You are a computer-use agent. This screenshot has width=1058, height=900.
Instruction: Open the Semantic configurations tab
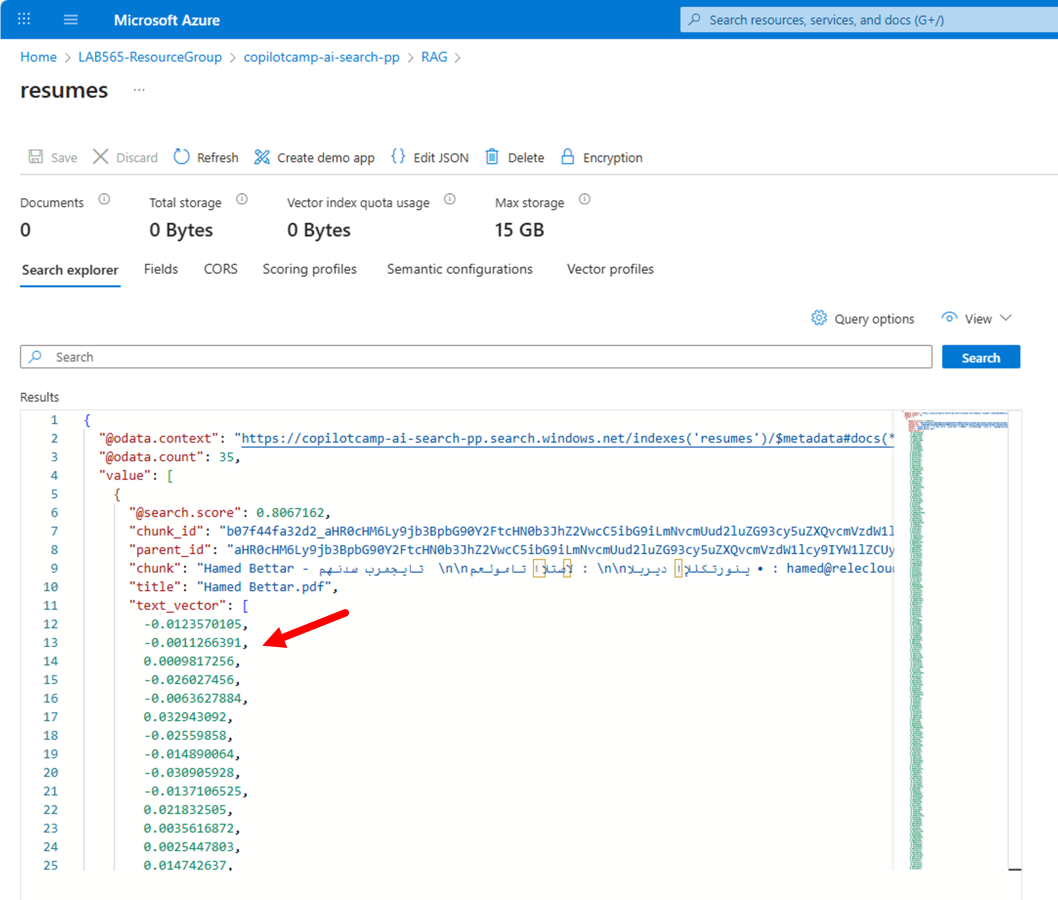point(460,269)
